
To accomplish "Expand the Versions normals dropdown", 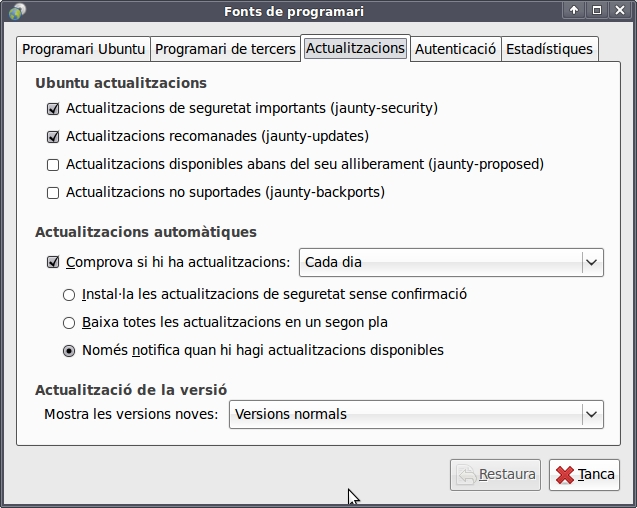I will click(416, 415).
